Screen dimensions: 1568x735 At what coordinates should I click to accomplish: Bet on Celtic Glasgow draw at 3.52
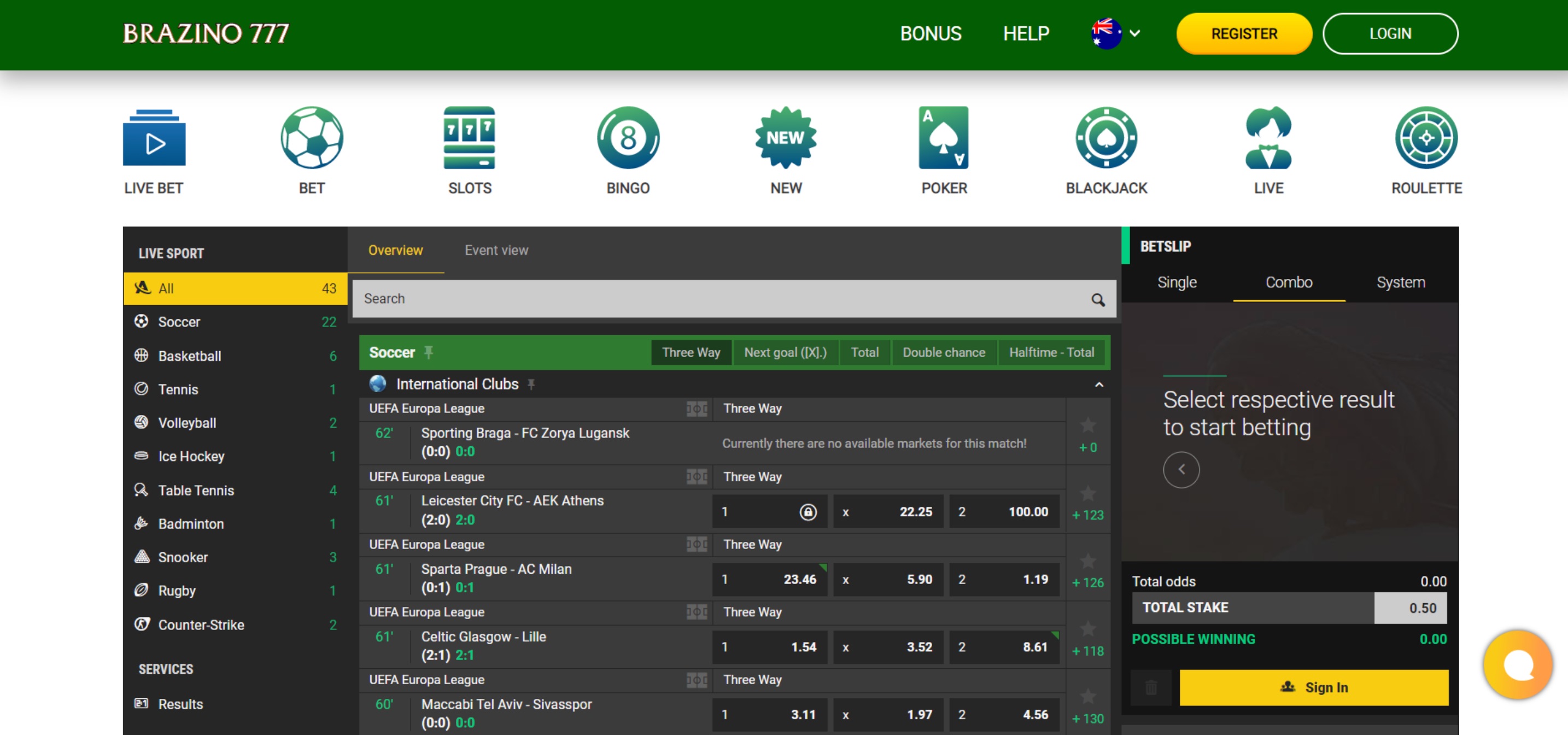tap(888, 647)
